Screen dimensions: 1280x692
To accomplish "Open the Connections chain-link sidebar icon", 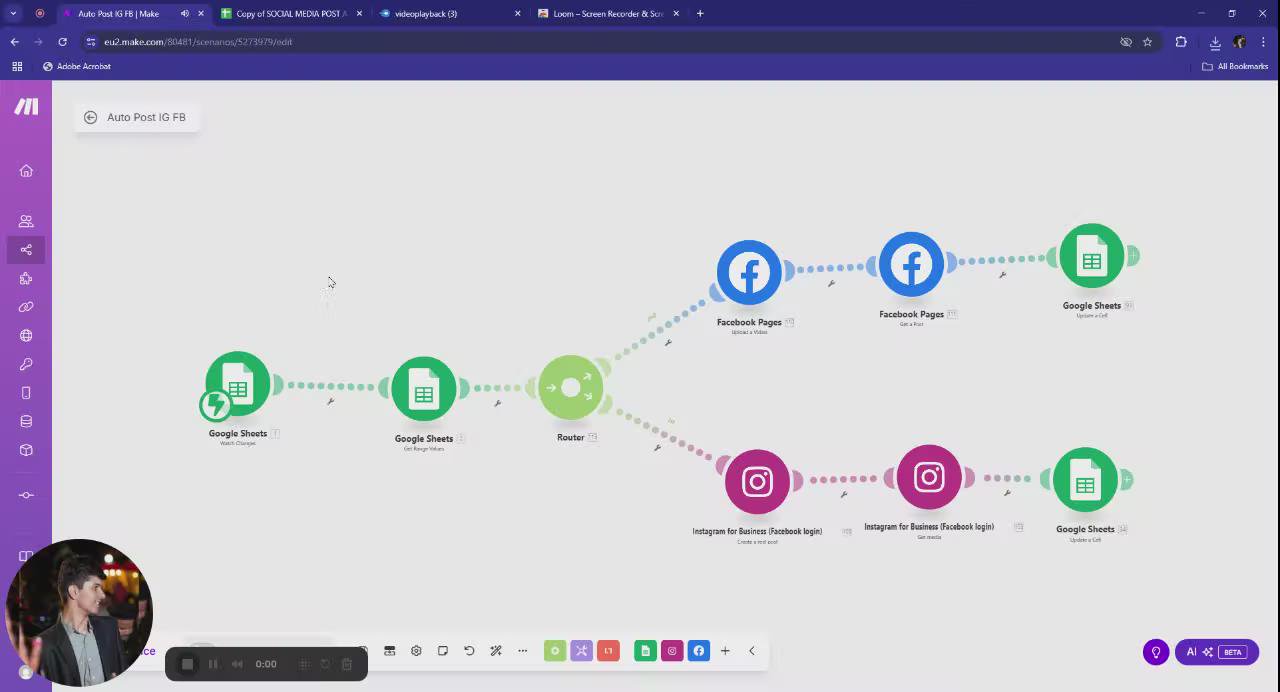I will (26, 307).
